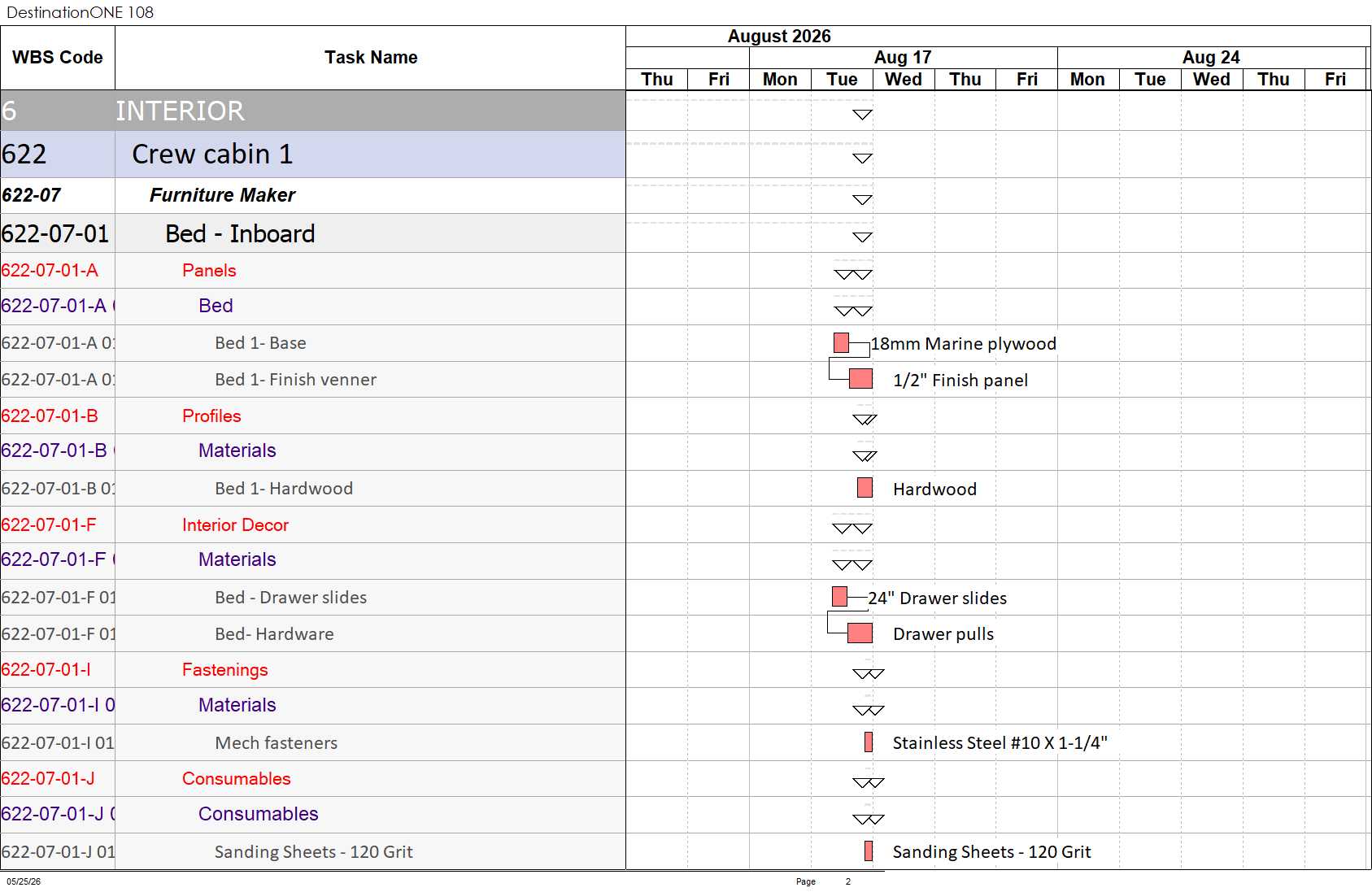This screenshot has height=892, width=1372.
Task: Click the Drawer pulls red task bar
Action: [x=860, y=633]
